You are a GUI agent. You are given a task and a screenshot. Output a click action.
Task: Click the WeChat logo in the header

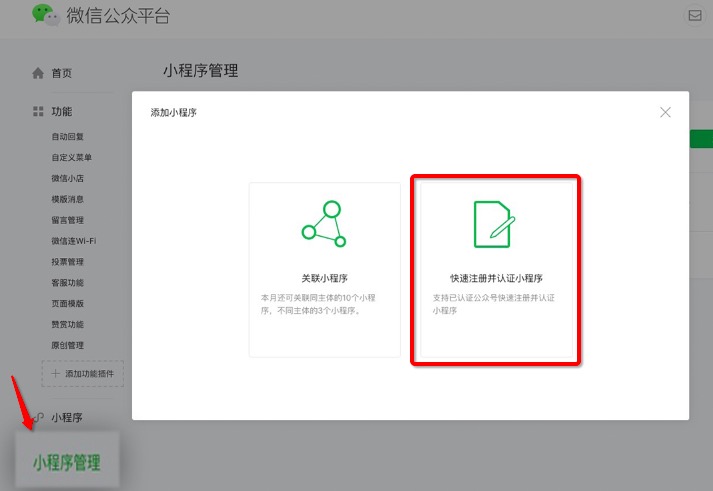[x=44, y=15]
